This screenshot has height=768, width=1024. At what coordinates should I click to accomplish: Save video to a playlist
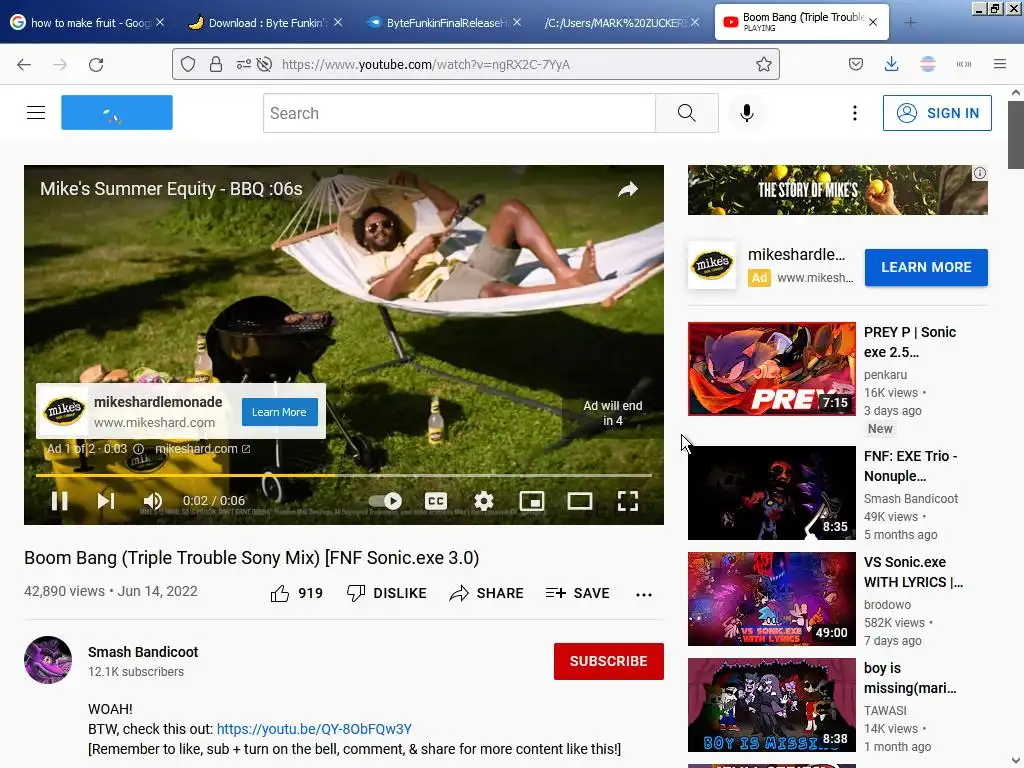click(x=577, y=593)
